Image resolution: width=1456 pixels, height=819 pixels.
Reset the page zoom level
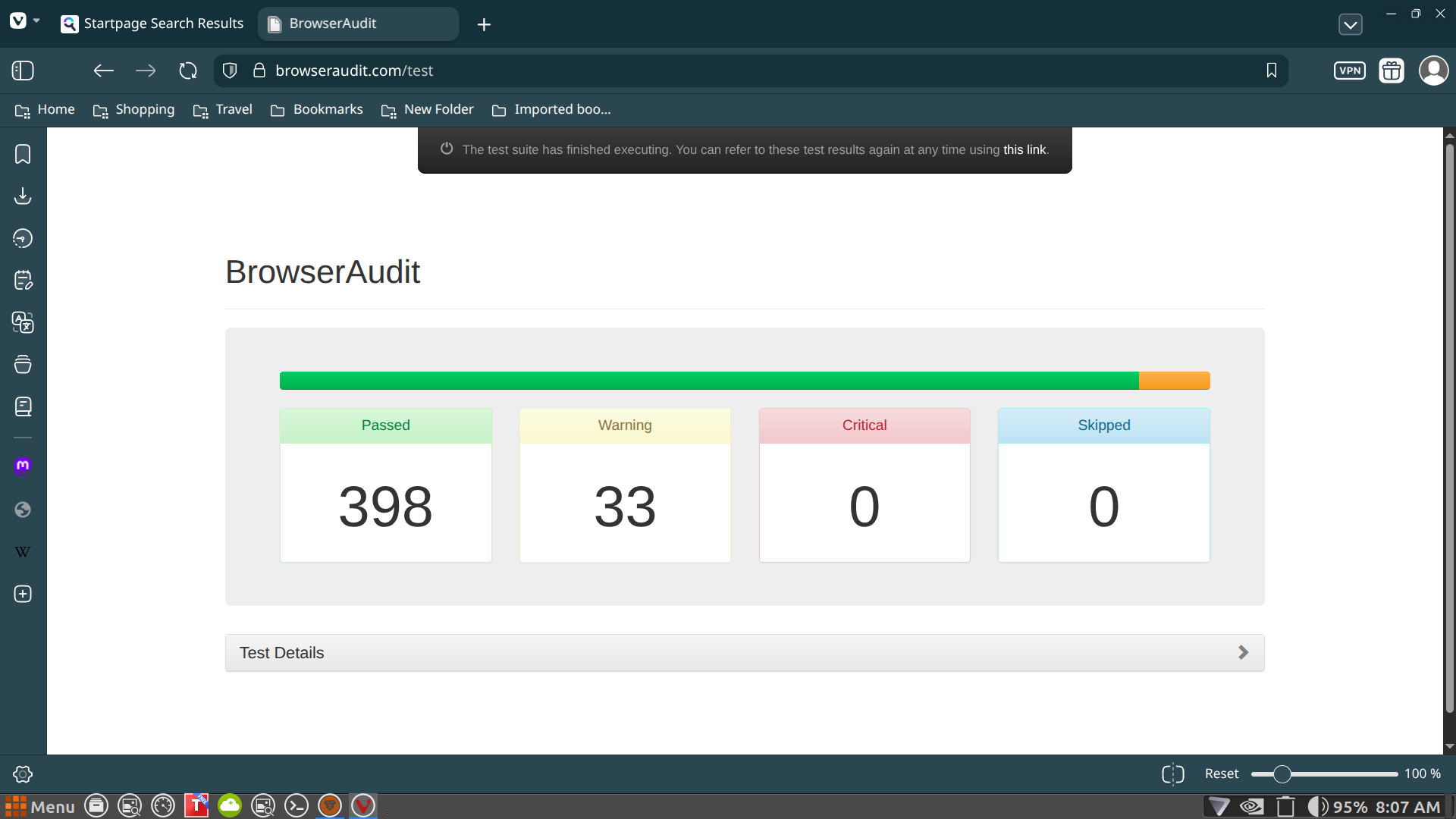[x=1221, y=773]
